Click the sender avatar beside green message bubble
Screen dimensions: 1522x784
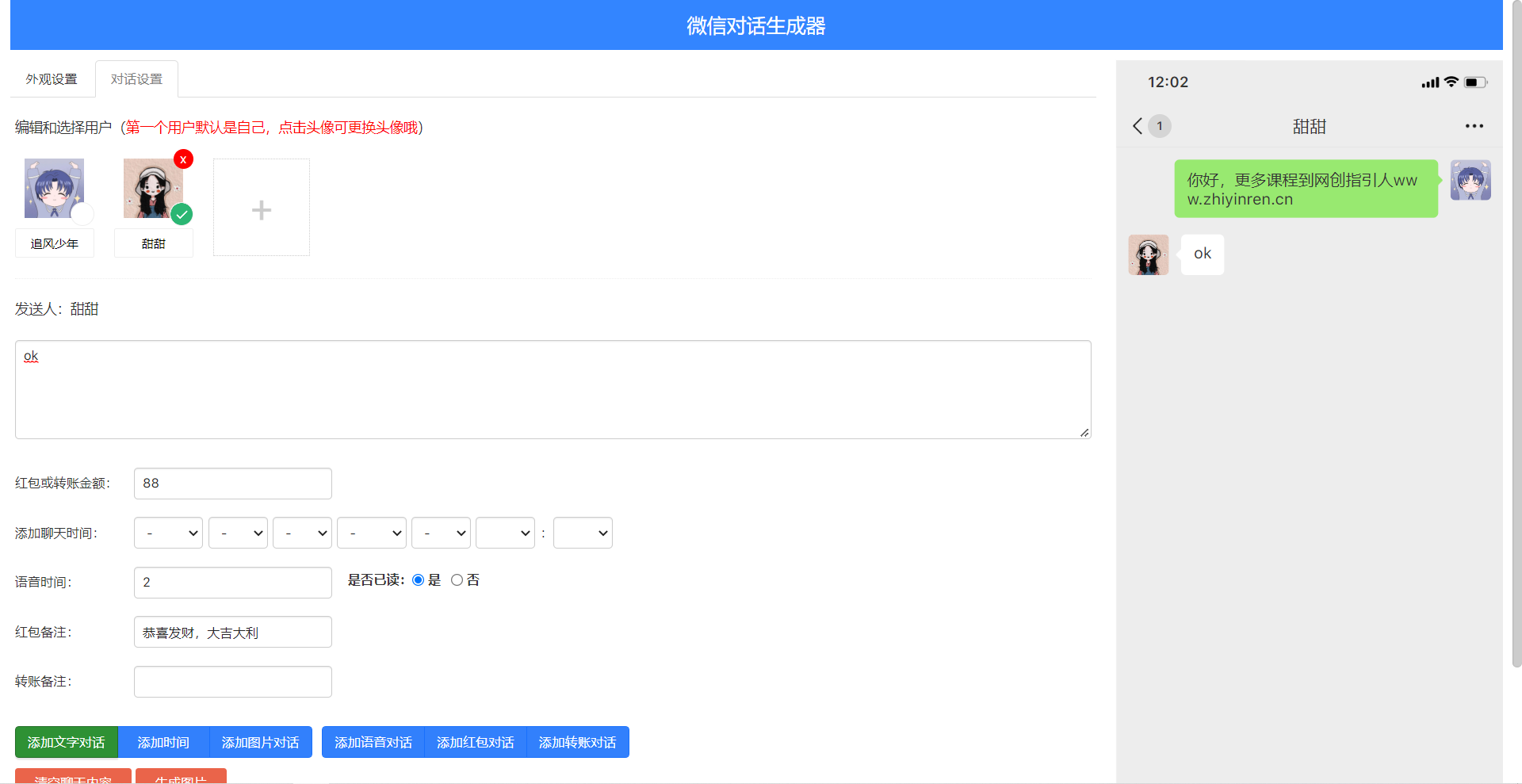[x=1470, y=180]
